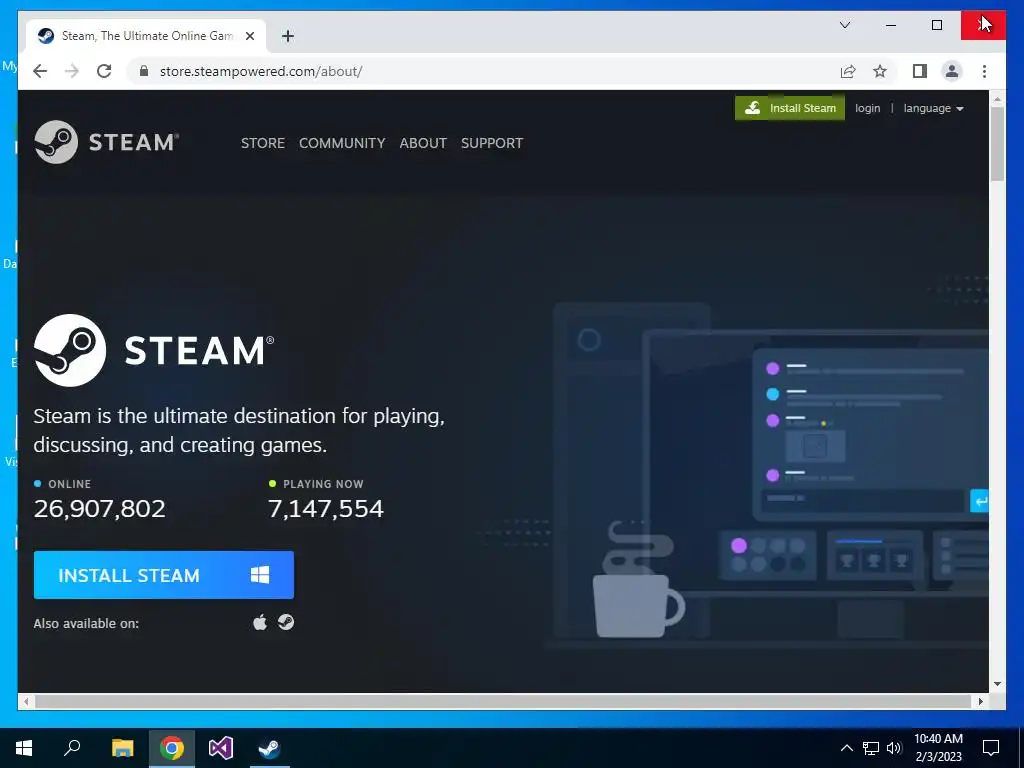The height and width of the screenshot is (768, 1024).
Task: Click the green Install Steam header button
Action: pos(790,108)
